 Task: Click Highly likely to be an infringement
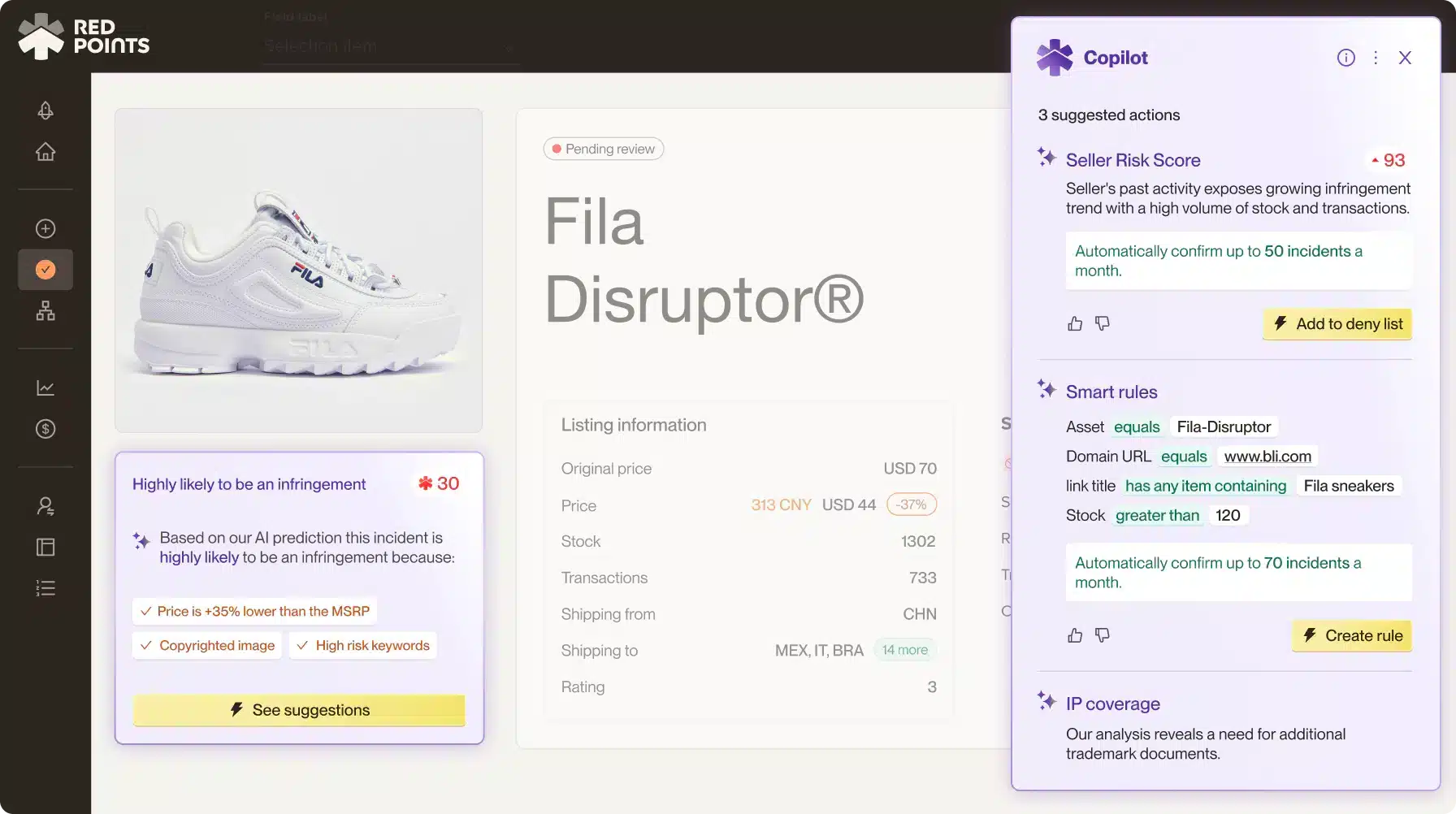[x=249, y=484]
